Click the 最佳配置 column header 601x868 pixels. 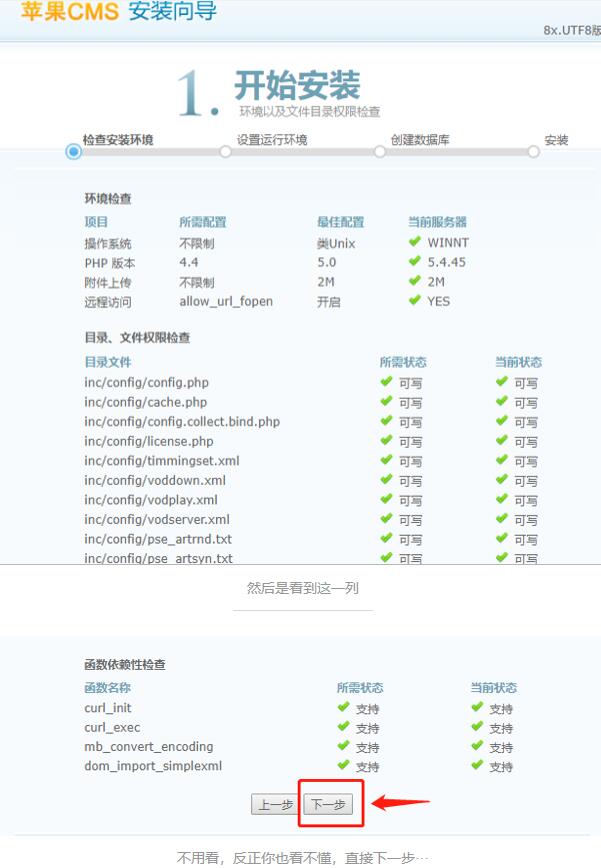coord(341,222)
